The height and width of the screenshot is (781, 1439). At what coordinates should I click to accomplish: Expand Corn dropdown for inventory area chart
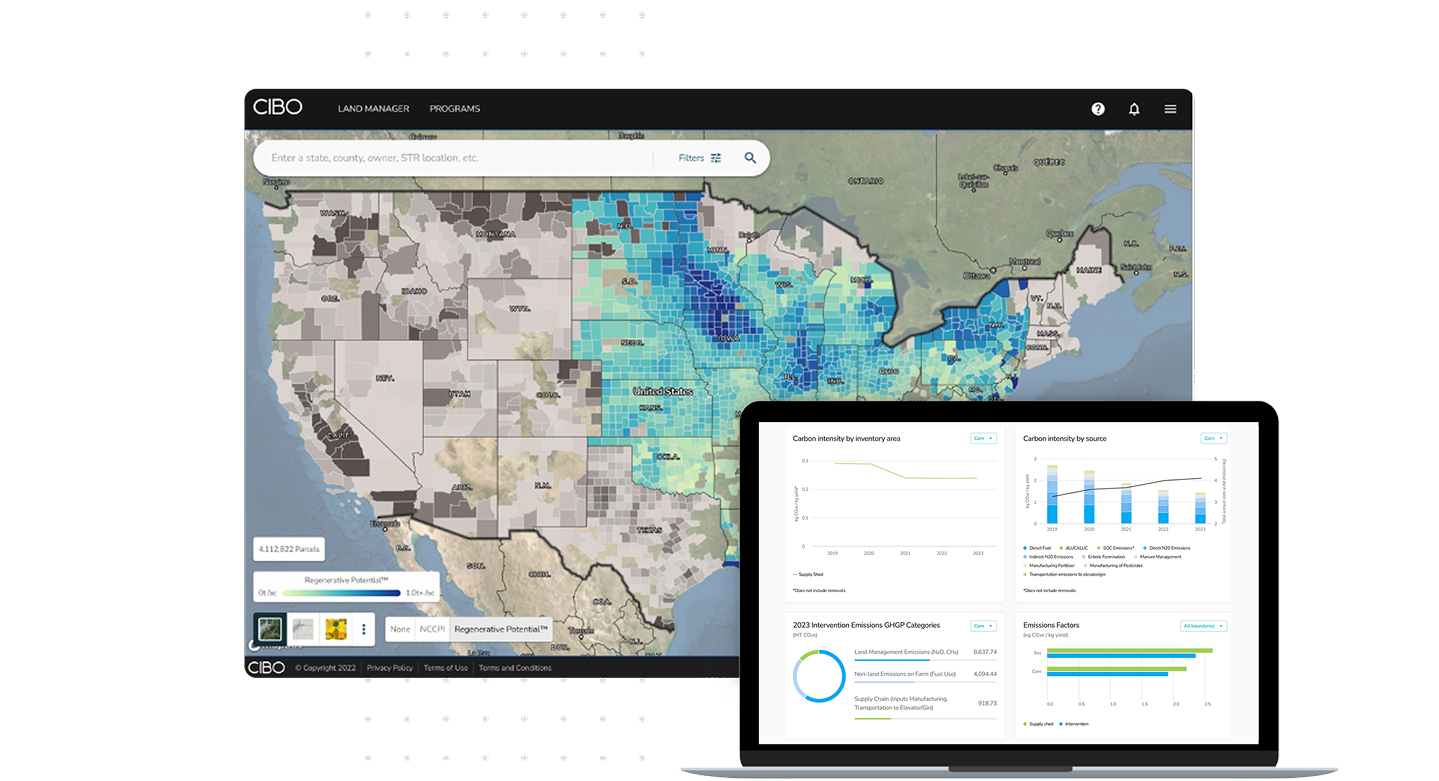point(983,438)
